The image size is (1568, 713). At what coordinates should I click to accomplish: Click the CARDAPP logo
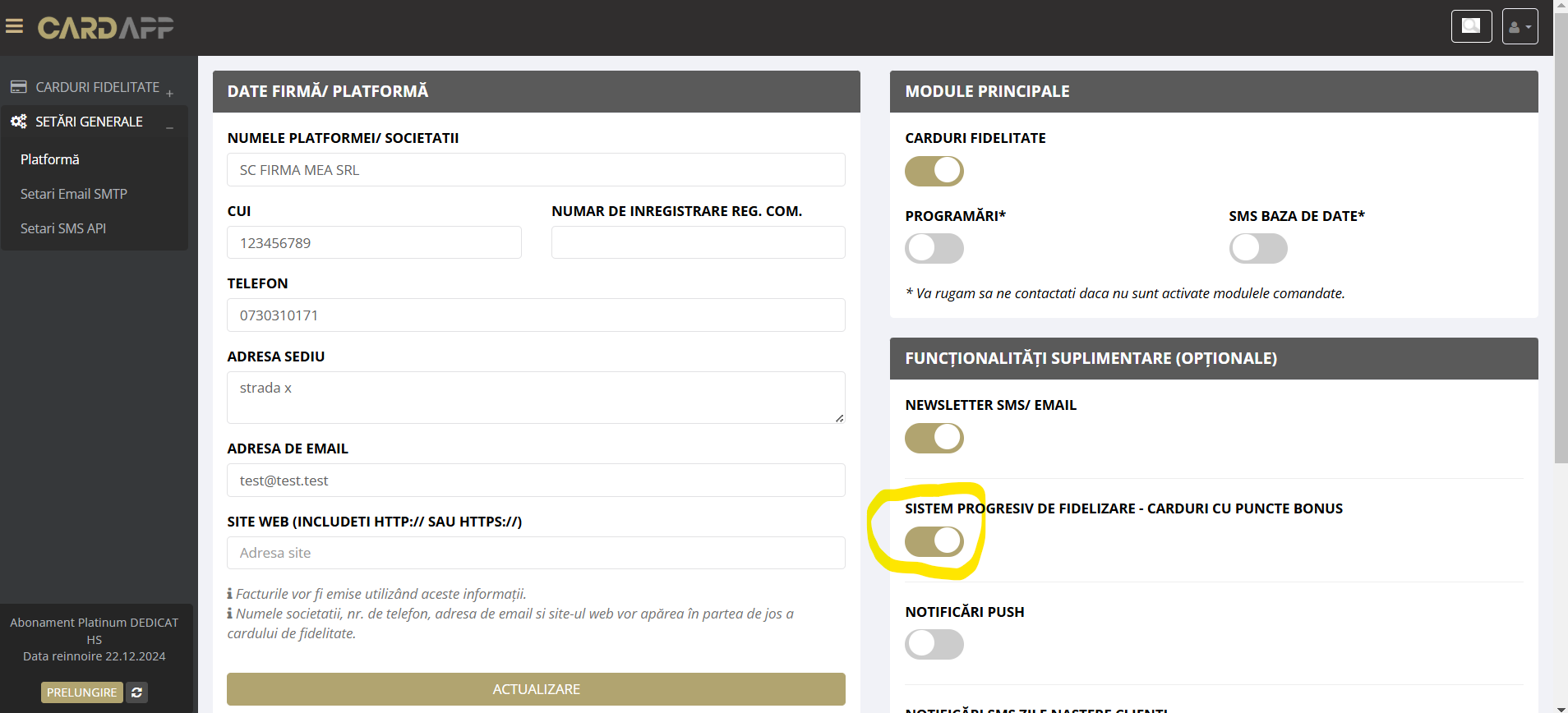[x=105, y=28]
